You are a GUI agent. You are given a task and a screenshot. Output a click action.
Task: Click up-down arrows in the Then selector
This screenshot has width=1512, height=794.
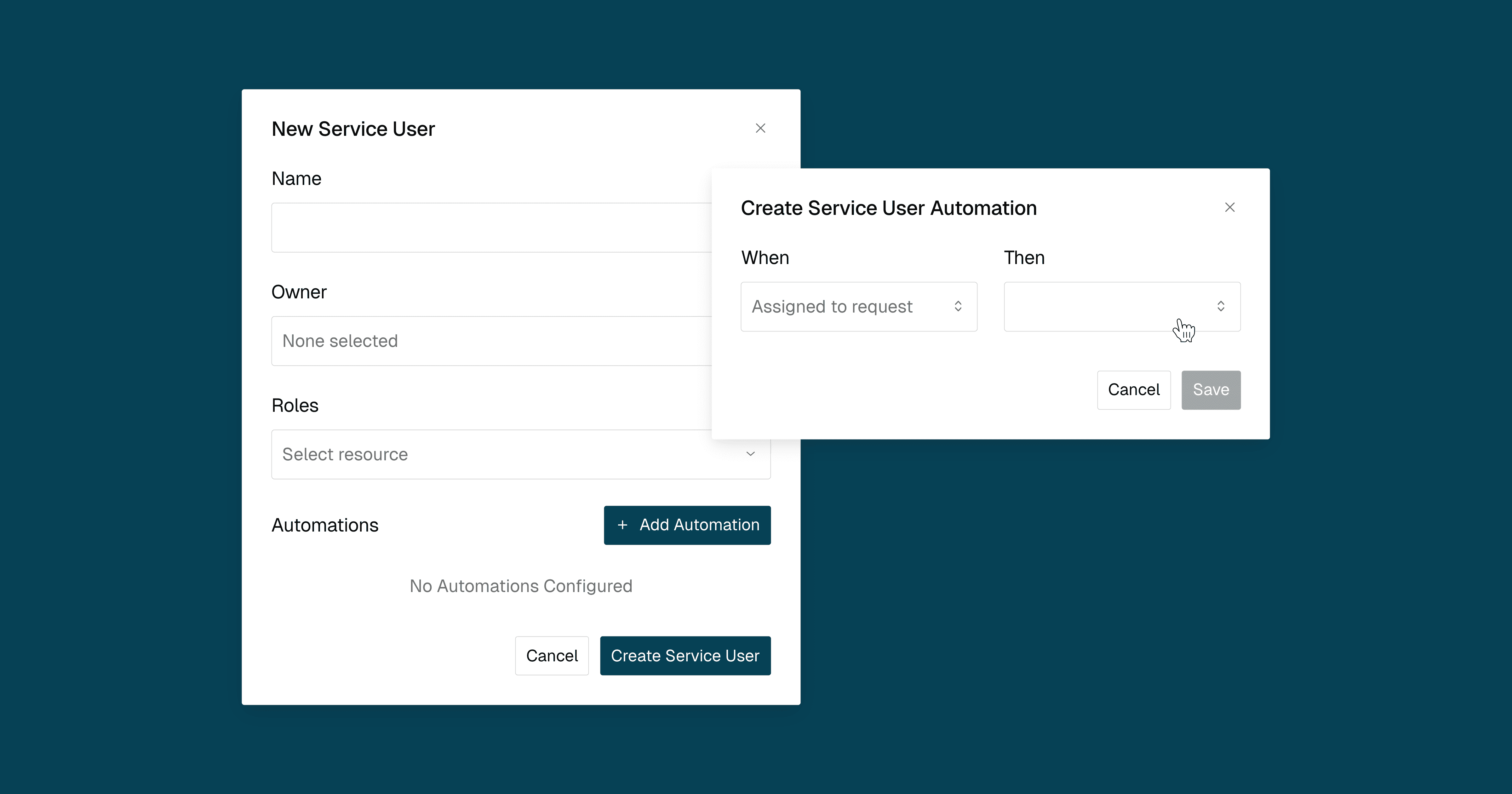(x=1221, y=307)
